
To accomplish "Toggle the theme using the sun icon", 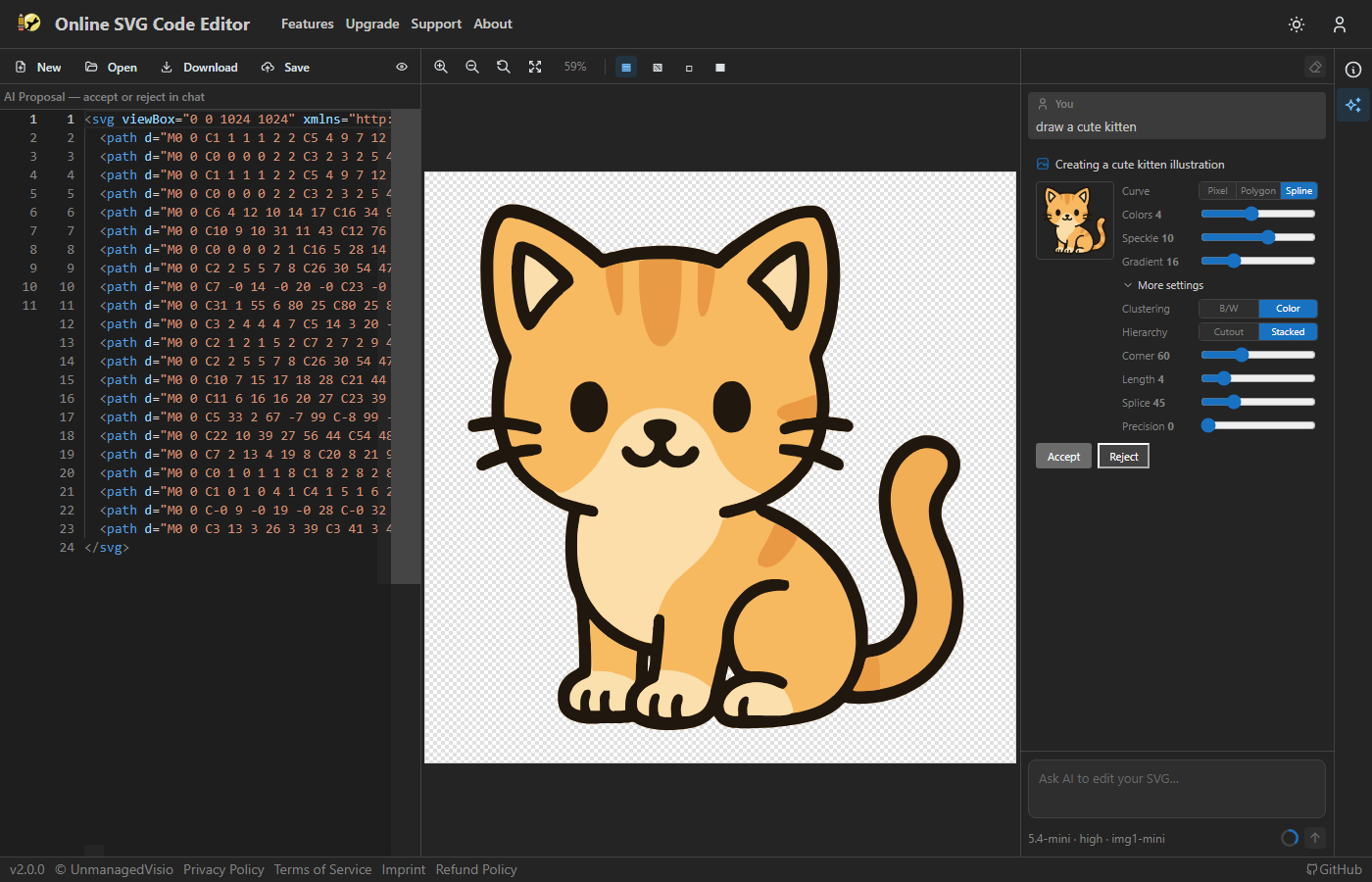I will point(1296,24).
